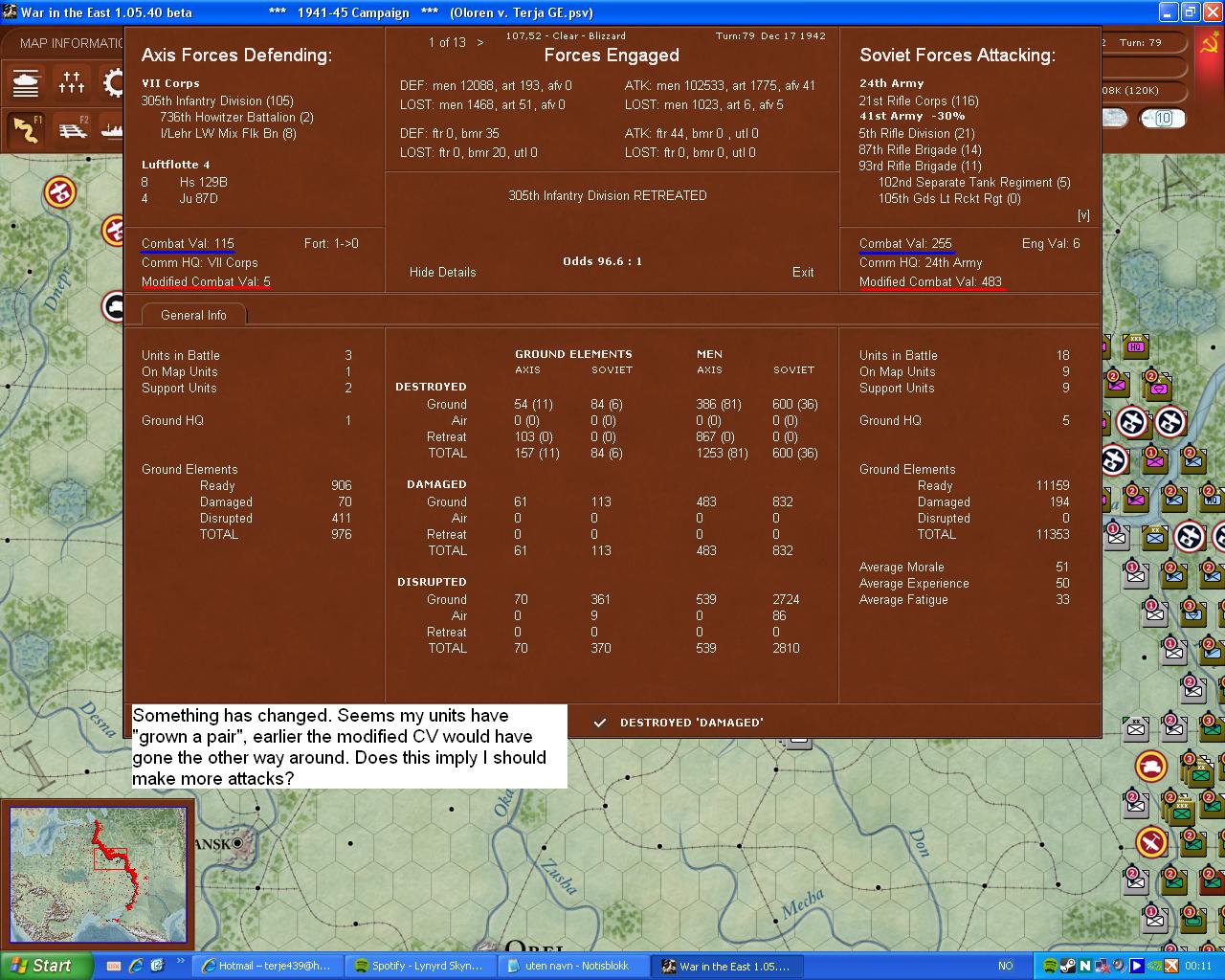Image resolution: width=1225 pixels, height=980 pixels.
Task: Select the airbase counter near the Dnepr label
Action: pyautogui.click(x=60, y=192)
